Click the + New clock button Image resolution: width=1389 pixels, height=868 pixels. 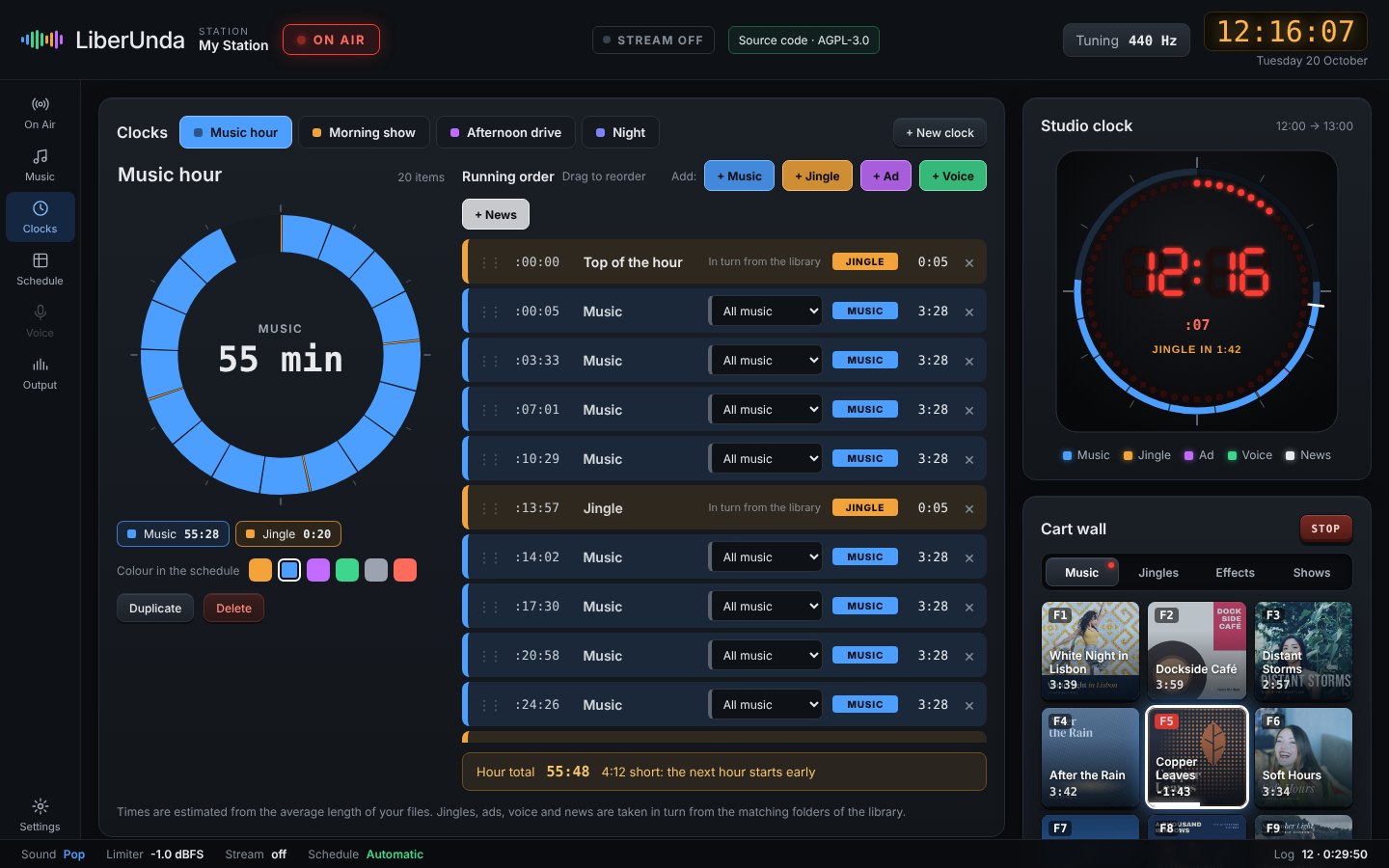[x=940, y=132]
